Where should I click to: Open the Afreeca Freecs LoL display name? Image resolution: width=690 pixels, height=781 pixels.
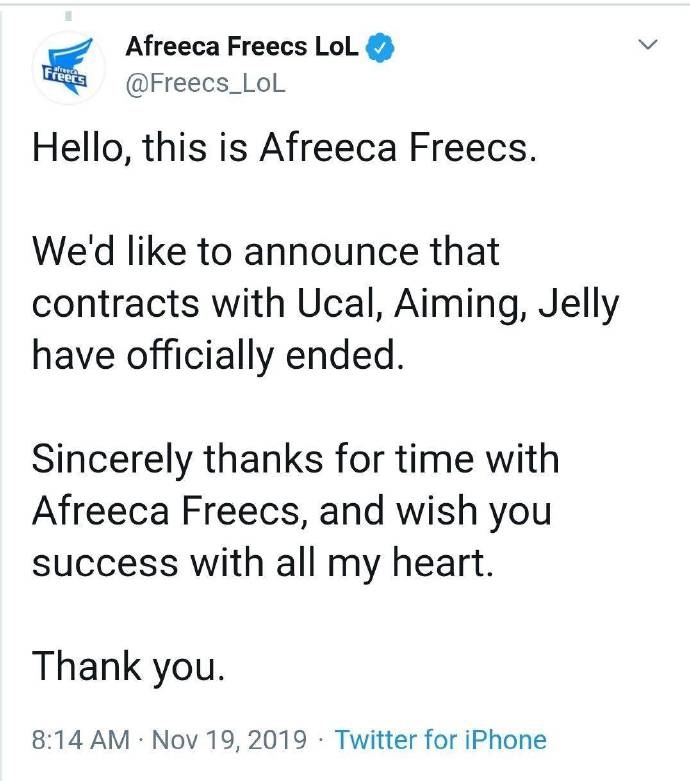point(240,47)
